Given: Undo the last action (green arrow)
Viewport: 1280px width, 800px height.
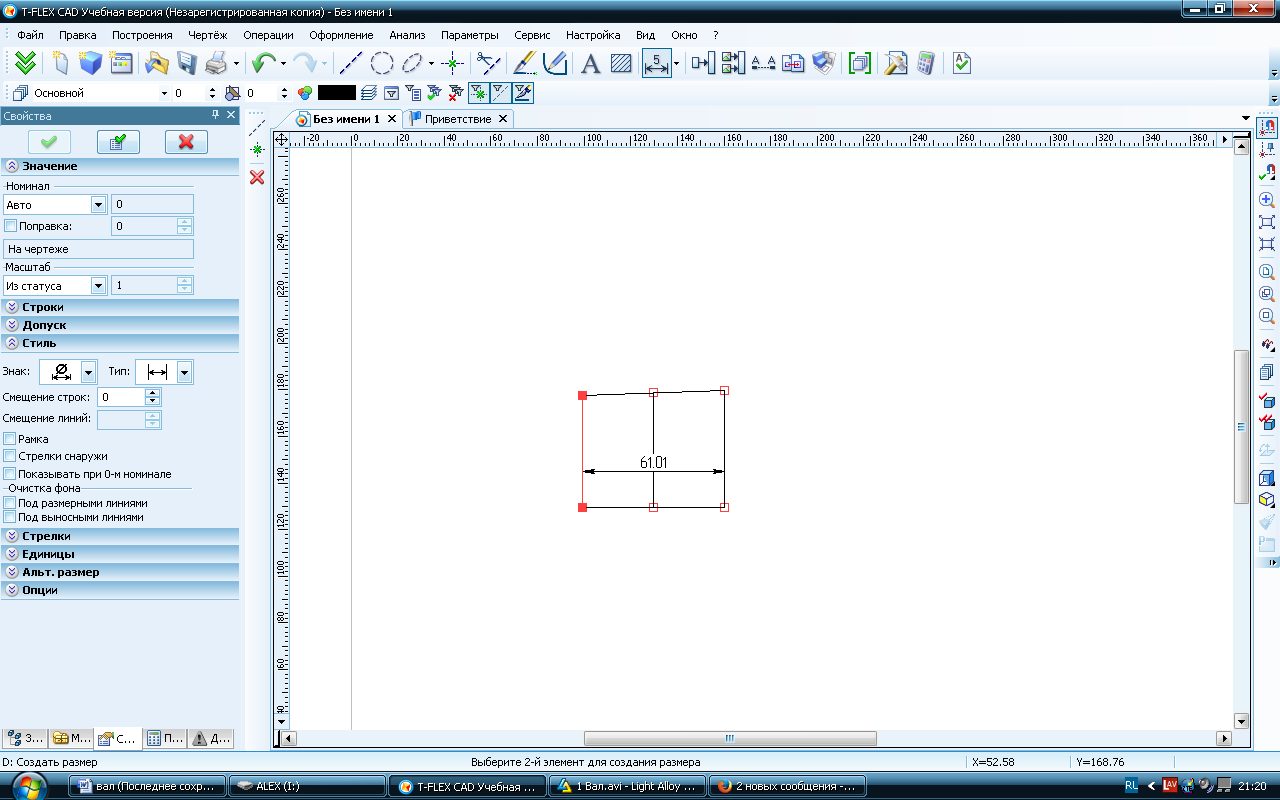Looking at the screenshot, I should coord(263,63).
